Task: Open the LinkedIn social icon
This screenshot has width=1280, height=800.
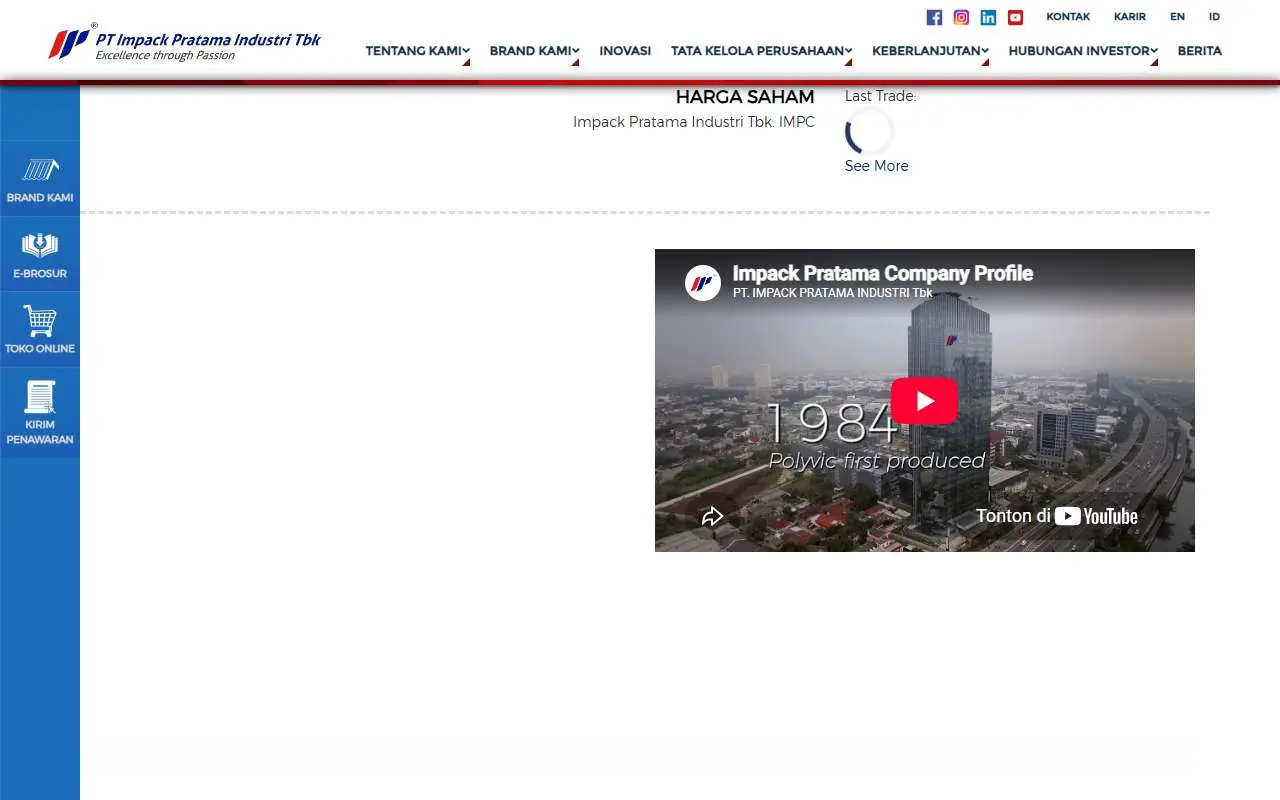Action: (x=988, y=17)
